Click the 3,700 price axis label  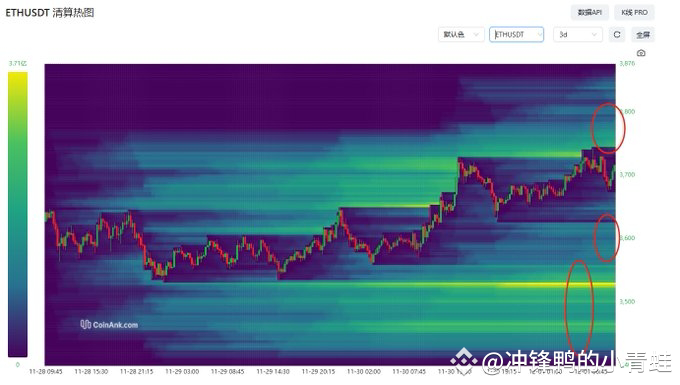627,174
